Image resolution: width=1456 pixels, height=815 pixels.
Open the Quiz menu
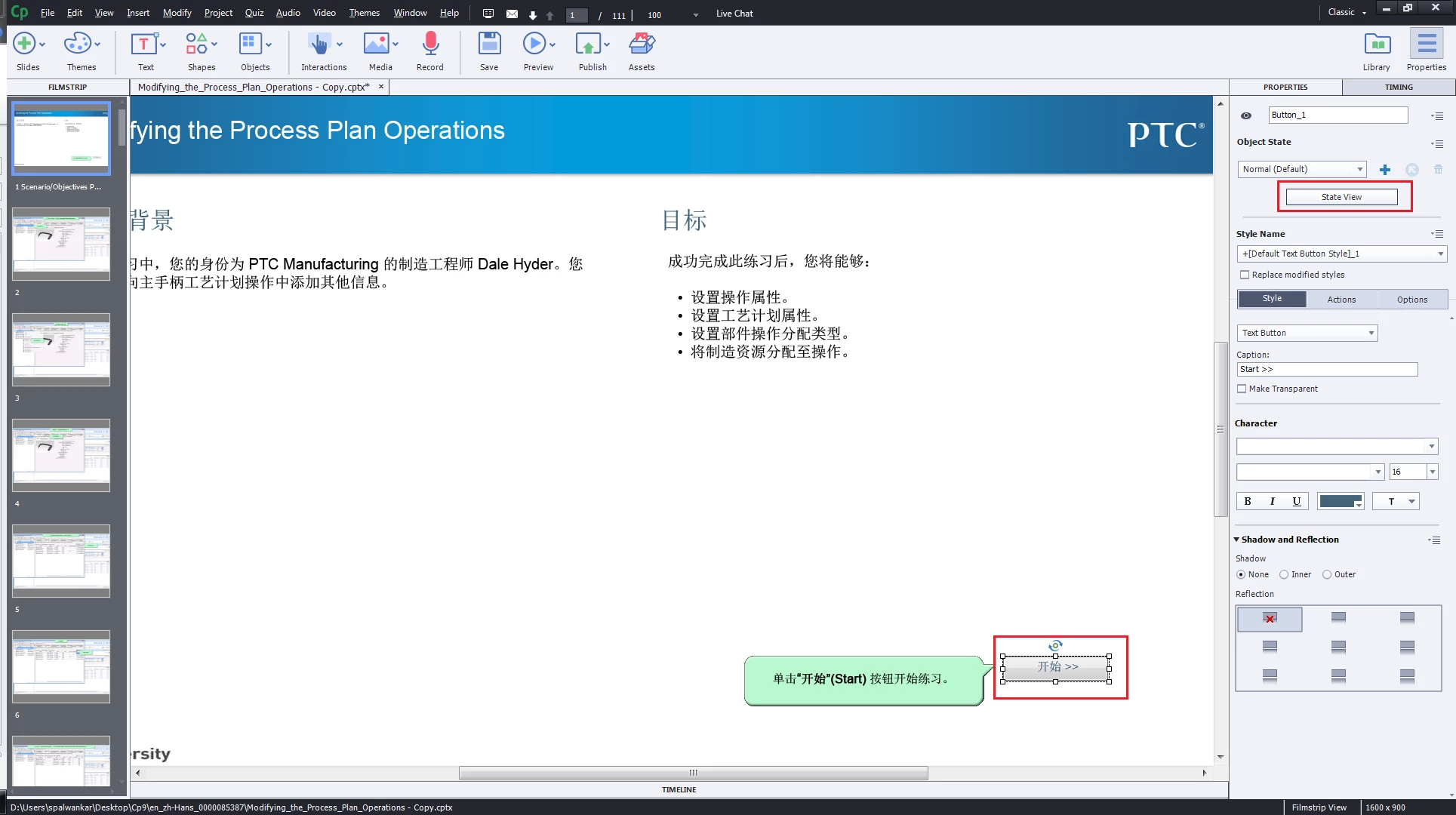(x=254, y=13)
